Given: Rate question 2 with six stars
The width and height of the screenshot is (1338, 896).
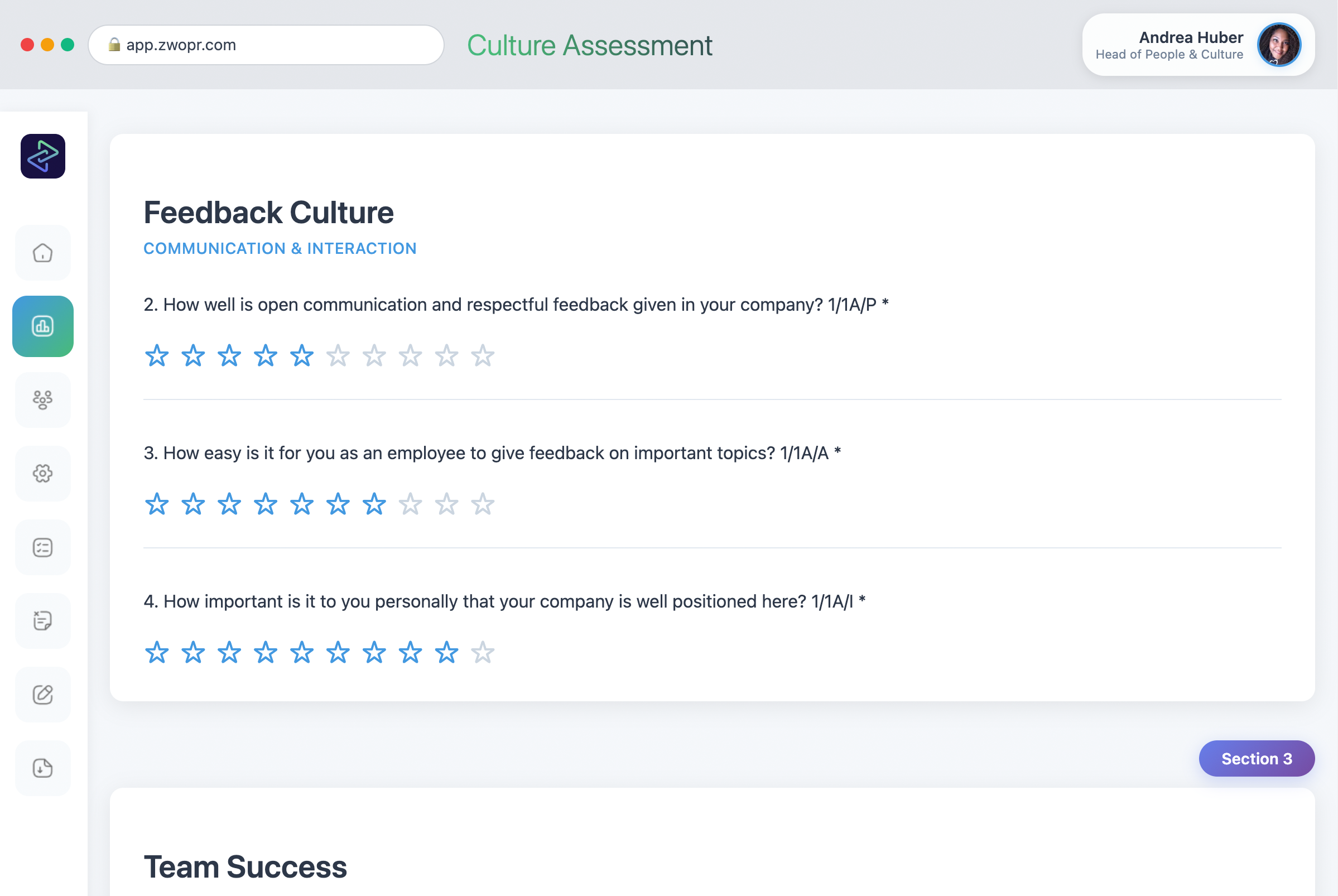Looking at the screenshot, I should click(338, 356).
